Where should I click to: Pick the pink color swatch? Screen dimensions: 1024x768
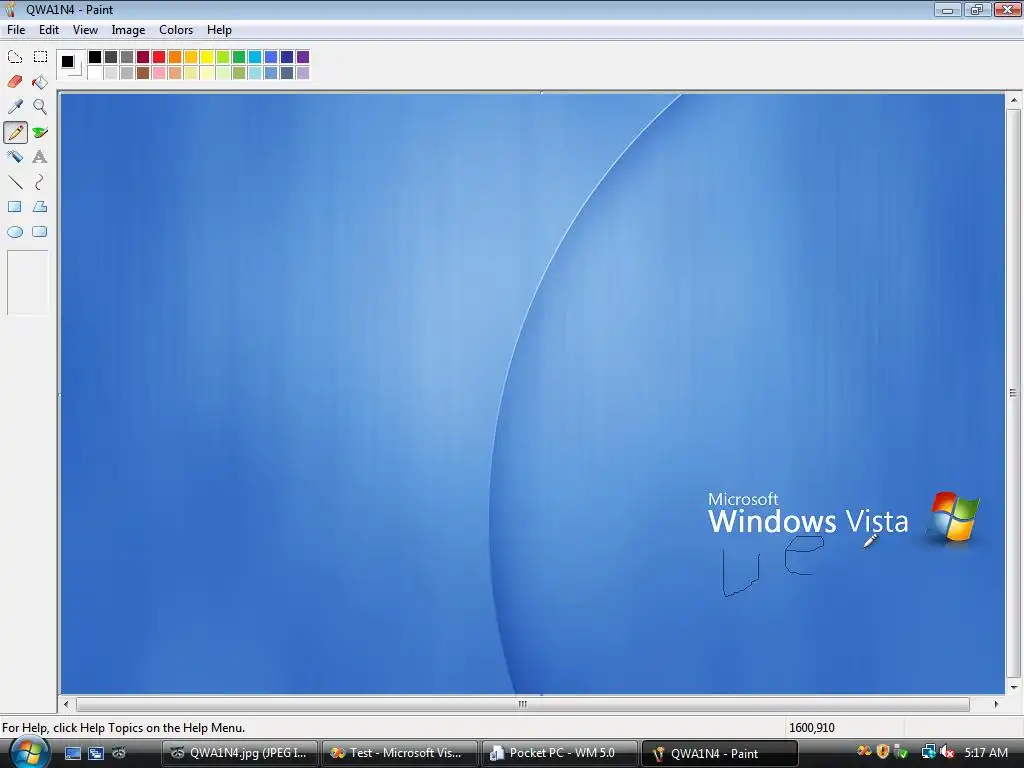159,72
